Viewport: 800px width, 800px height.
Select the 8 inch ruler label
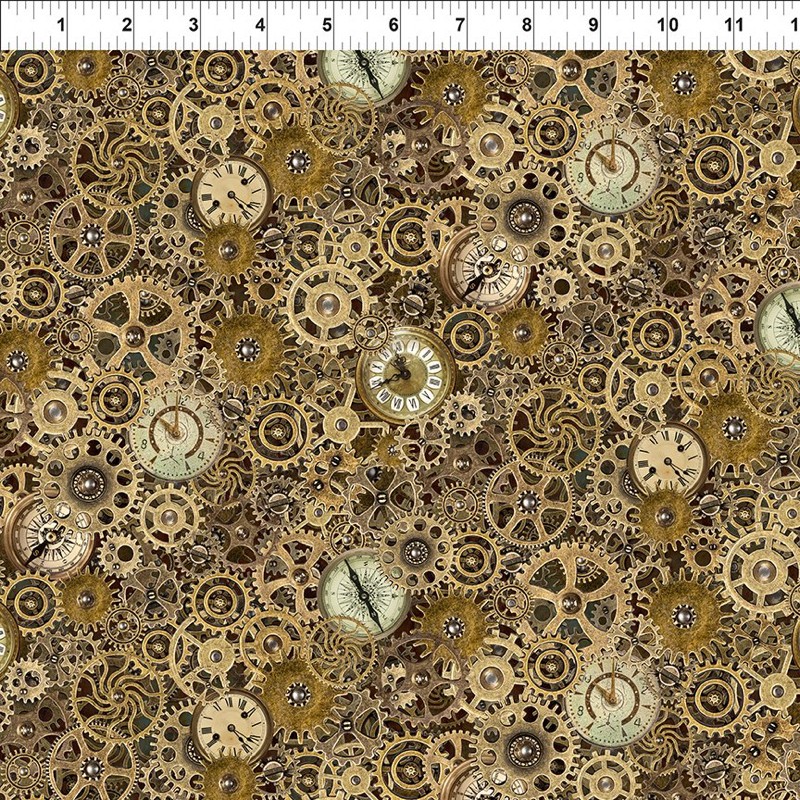pyautogui.click(x=527, y=24)
